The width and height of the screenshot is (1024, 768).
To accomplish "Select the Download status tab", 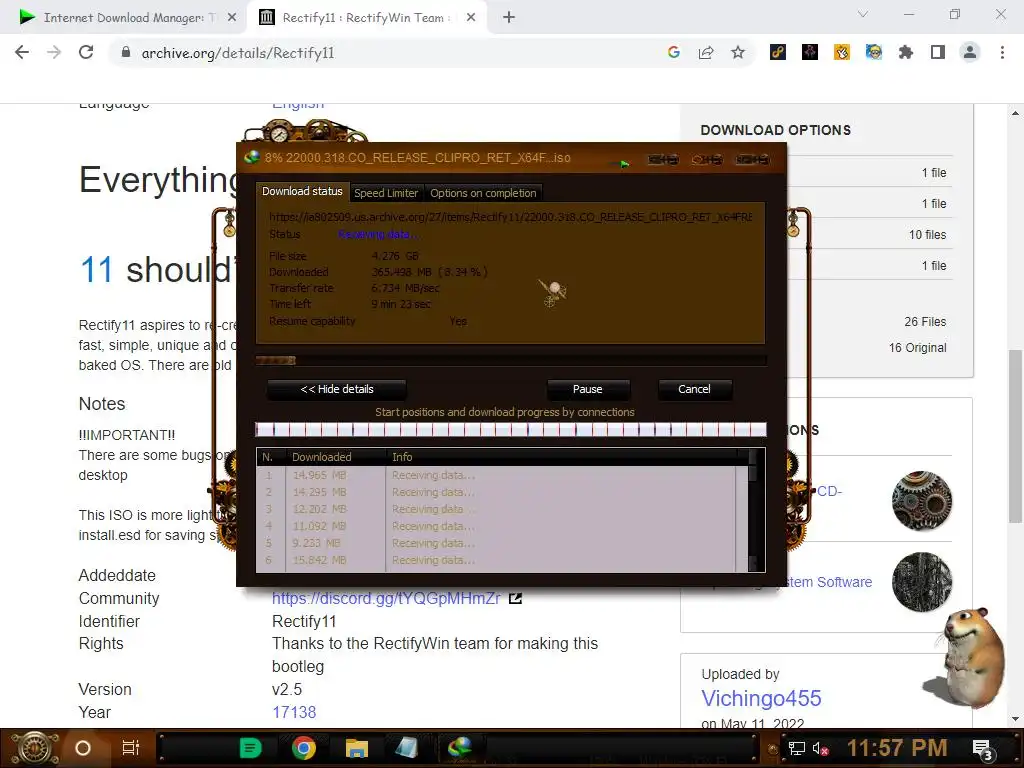I will click(302, 191).
